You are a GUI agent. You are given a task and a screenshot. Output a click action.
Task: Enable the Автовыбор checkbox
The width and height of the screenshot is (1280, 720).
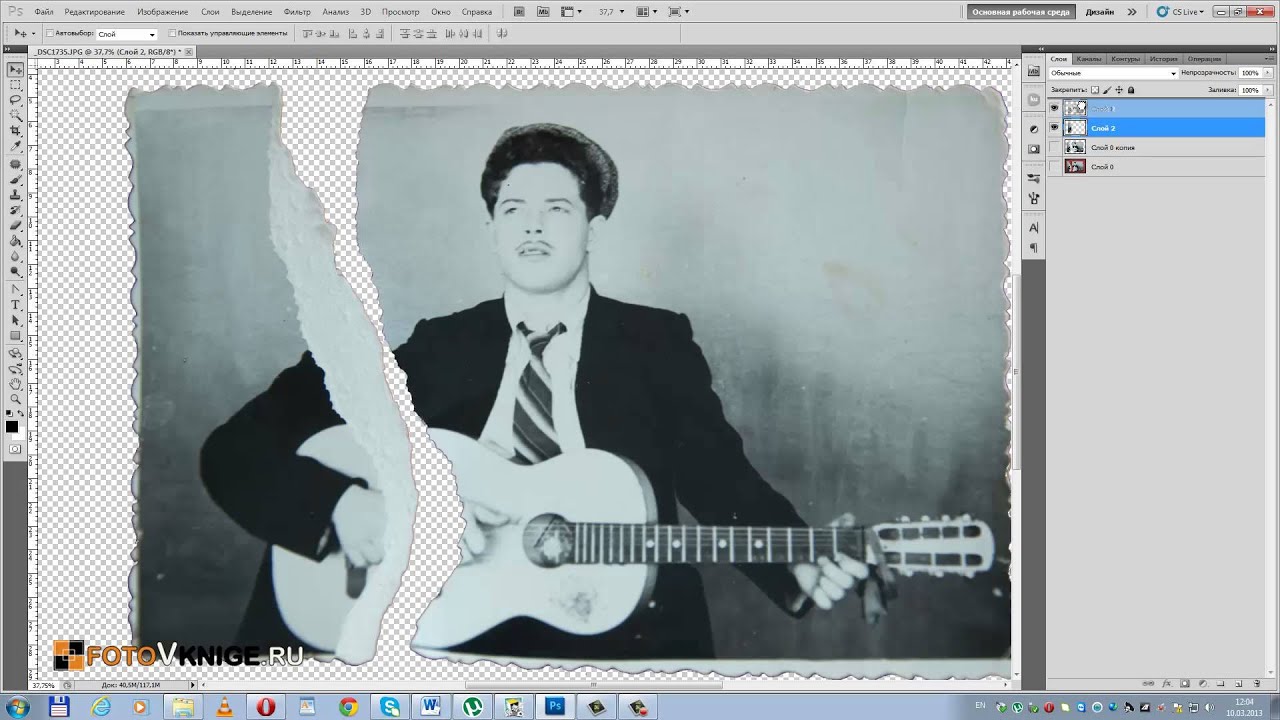coord(50,33)
